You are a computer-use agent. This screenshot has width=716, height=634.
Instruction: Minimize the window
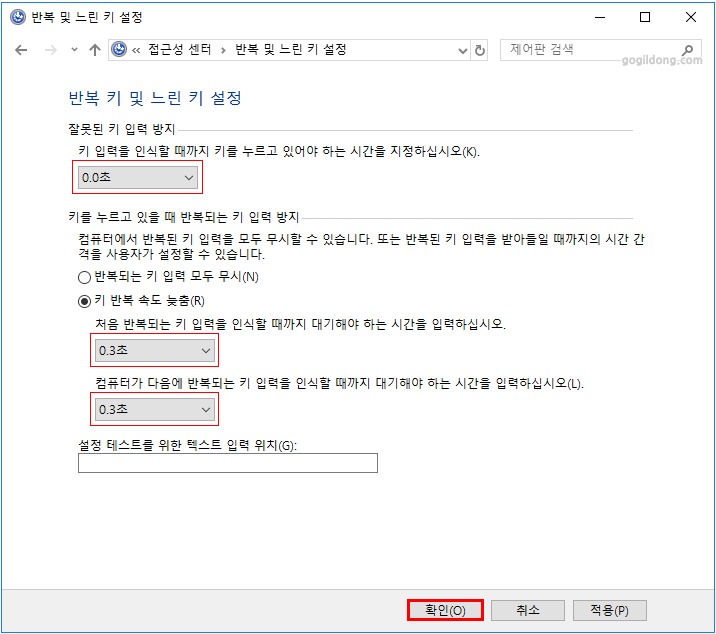pyautogui.click(x=600, y=17)
